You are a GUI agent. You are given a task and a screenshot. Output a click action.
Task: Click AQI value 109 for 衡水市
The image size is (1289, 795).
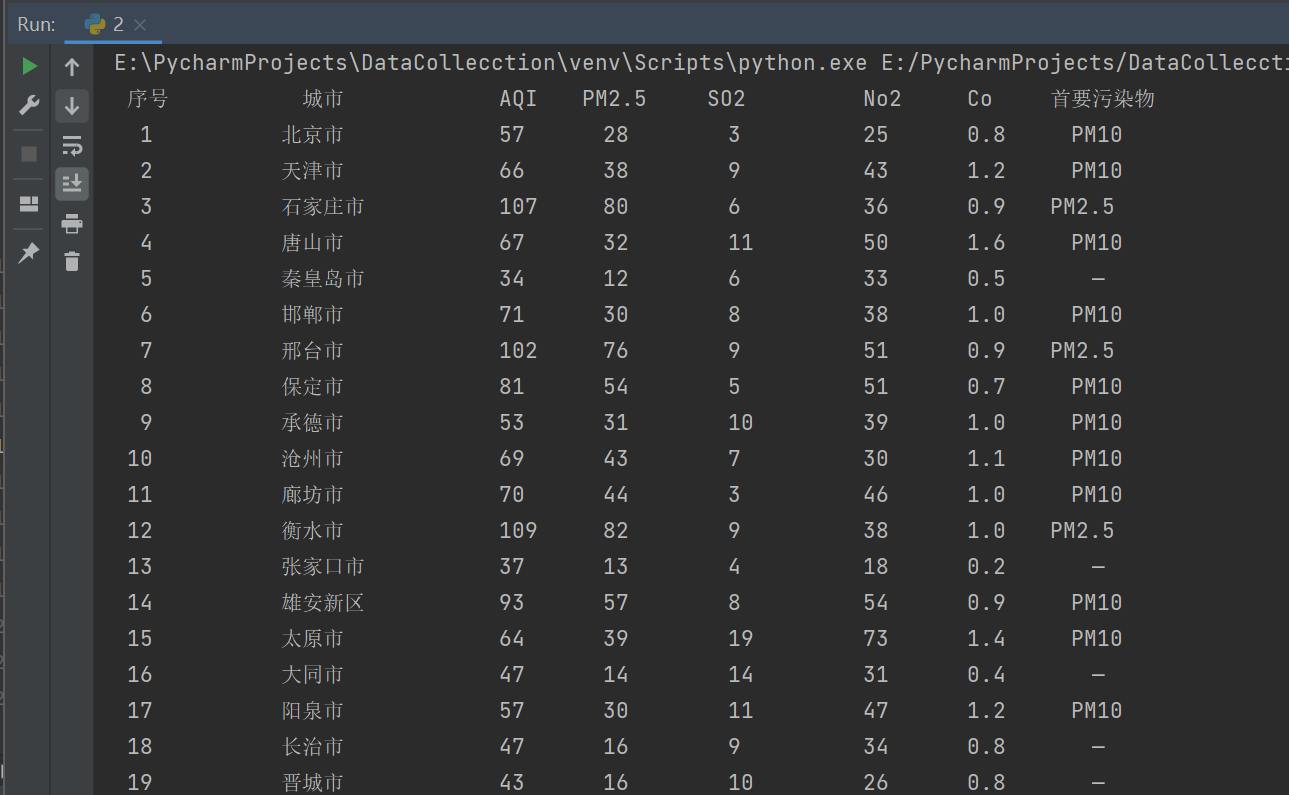click(518, 531)
